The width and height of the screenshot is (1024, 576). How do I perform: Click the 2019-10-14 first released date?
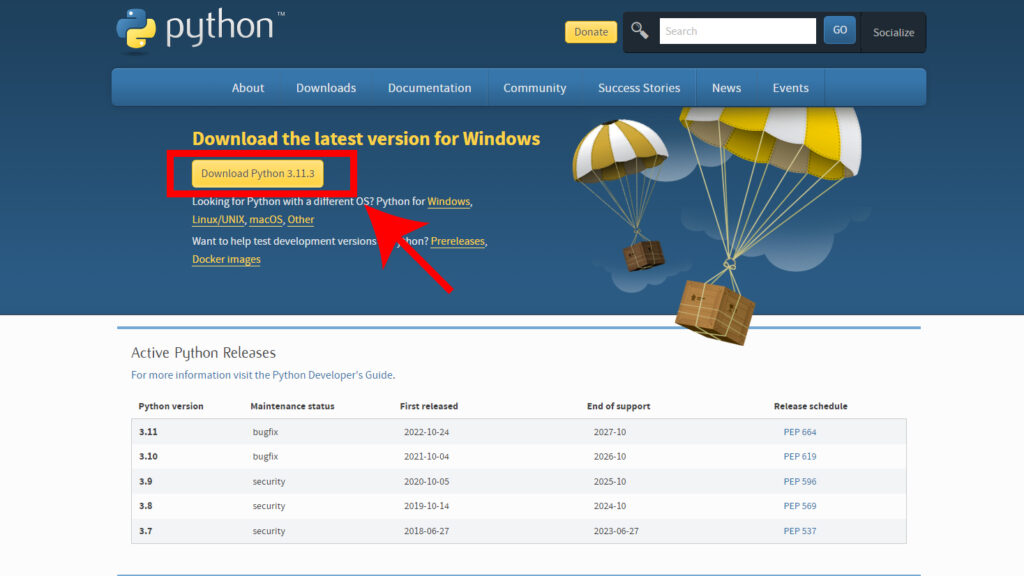(426, 506)
